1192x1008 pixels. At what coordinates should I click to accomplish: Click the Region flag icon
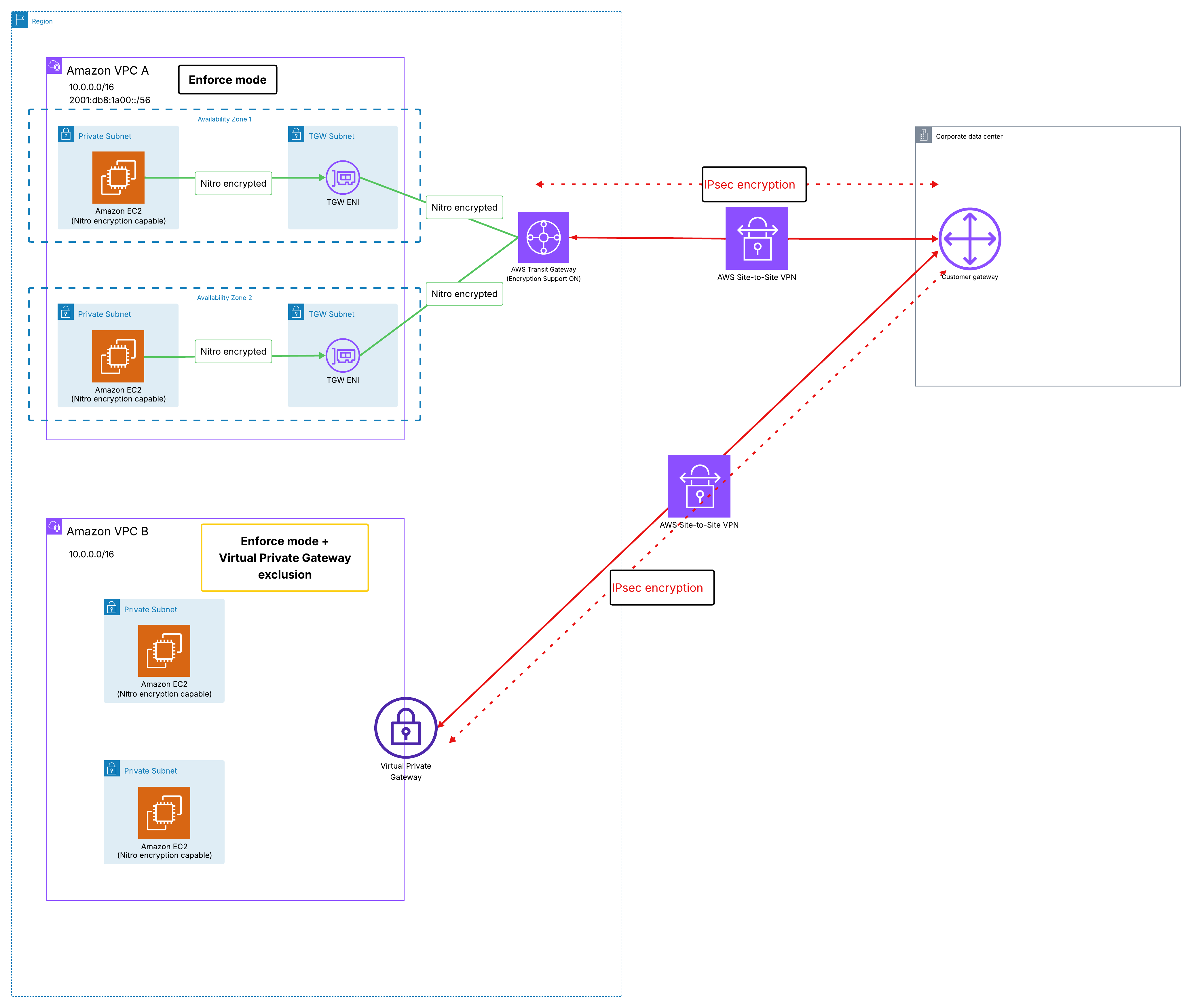(x=19, y=19)
